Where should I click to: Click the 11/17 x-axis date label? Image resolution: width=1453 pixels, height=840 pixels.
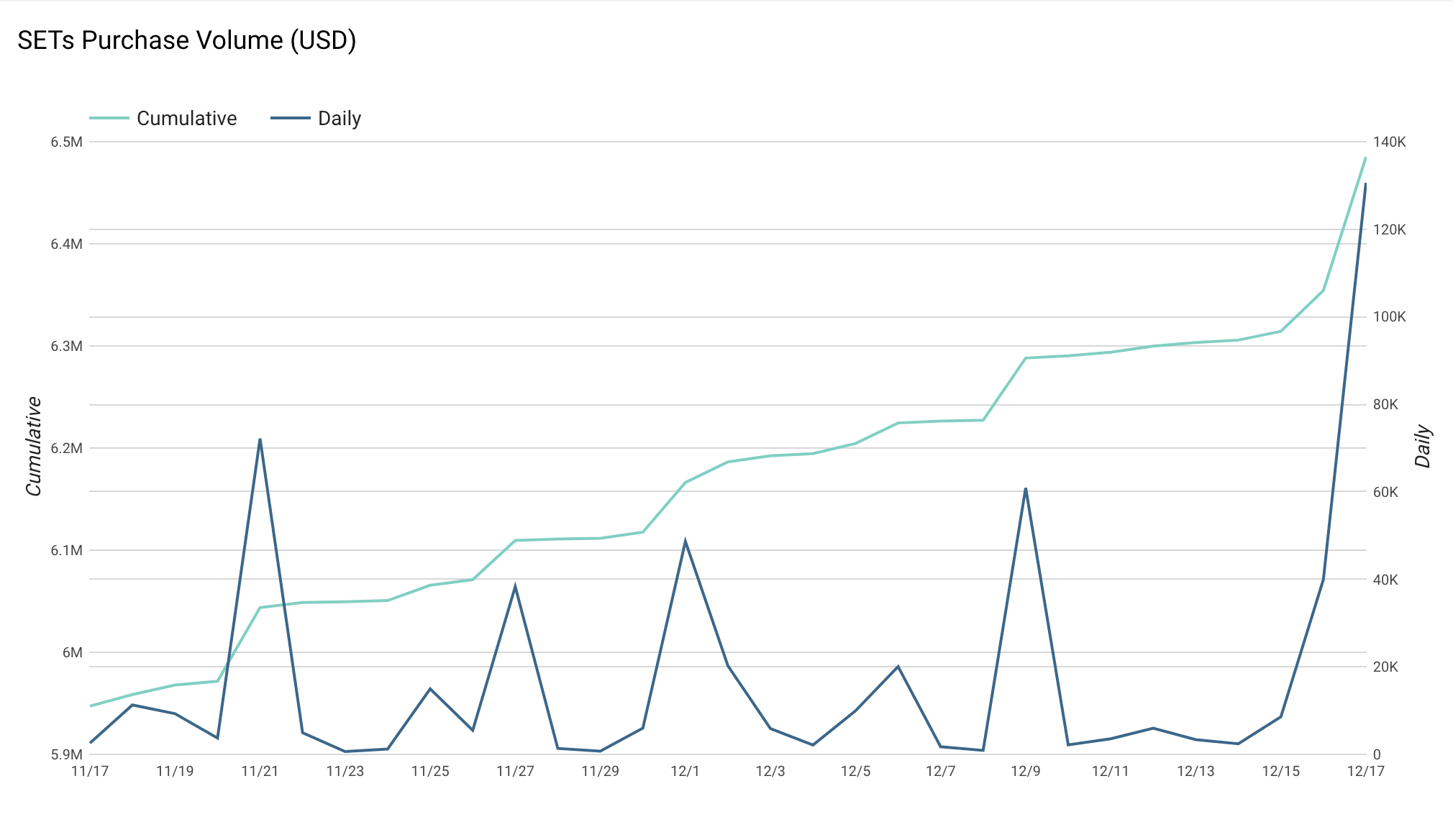click(x=90, y=772)
